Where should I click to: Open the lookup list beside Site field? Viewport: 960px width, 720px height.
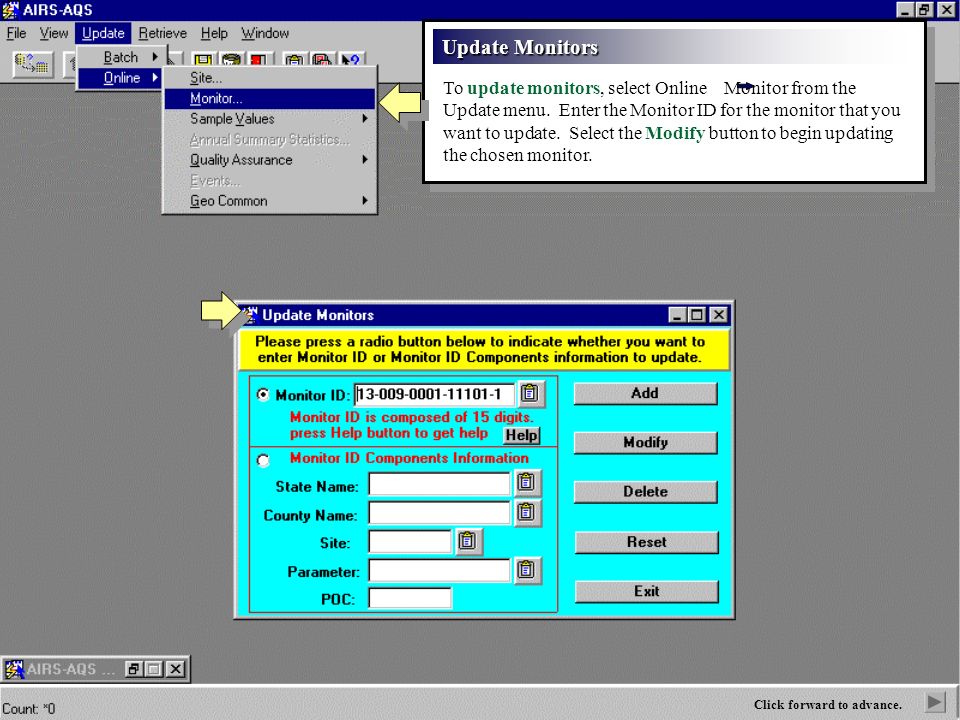(x=468, y=541)
